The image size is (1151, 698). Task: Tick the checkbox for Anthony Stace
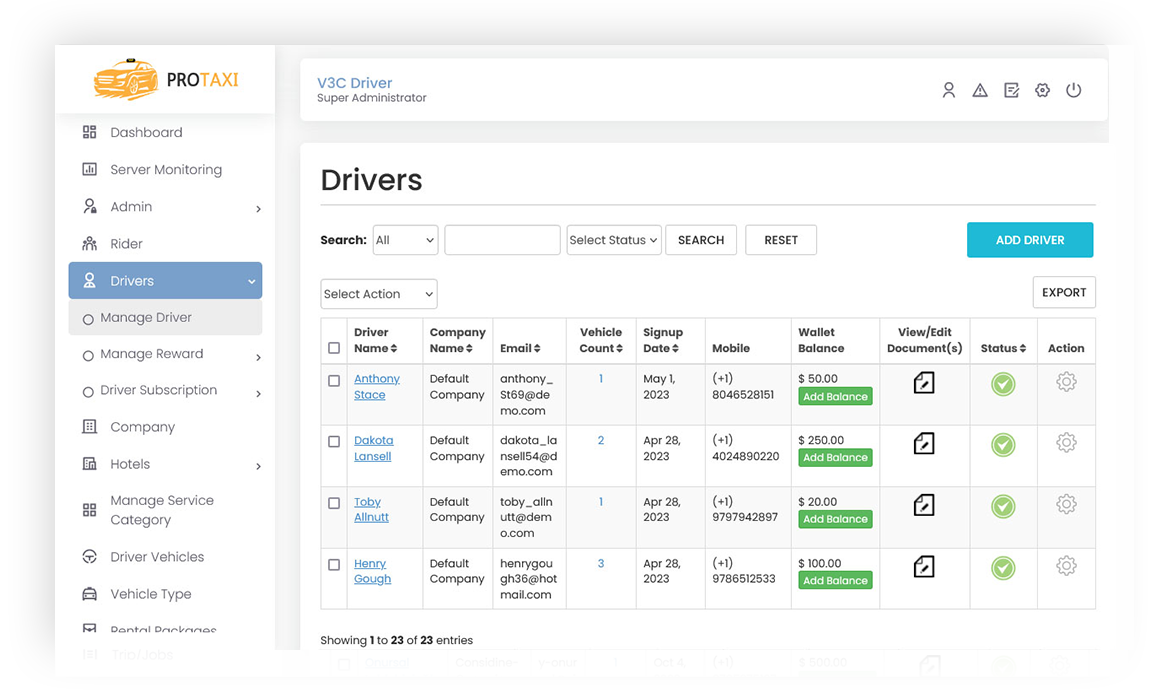[x=334, y=381]
